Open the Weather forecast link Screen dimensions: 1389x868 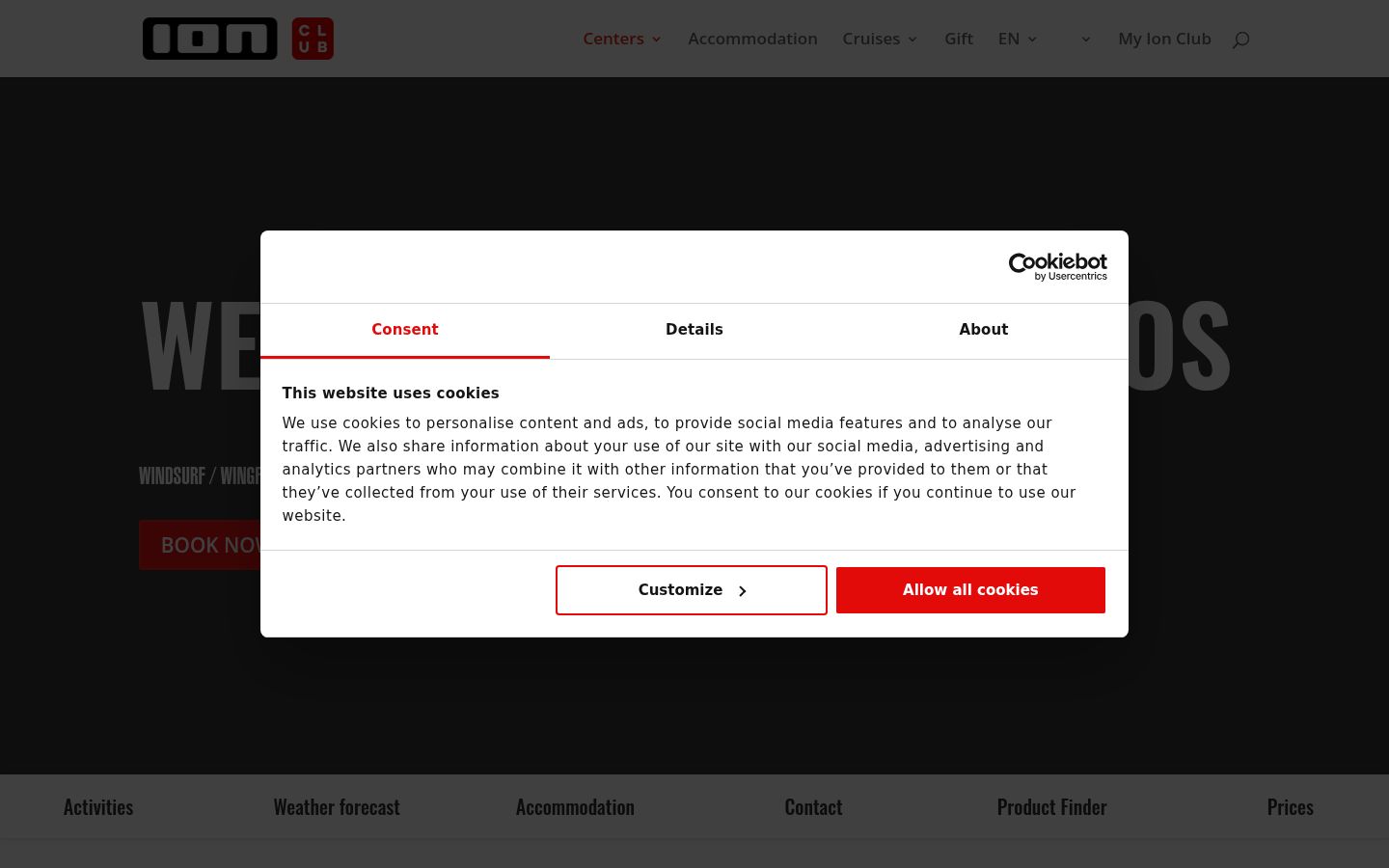pos(337,807)
